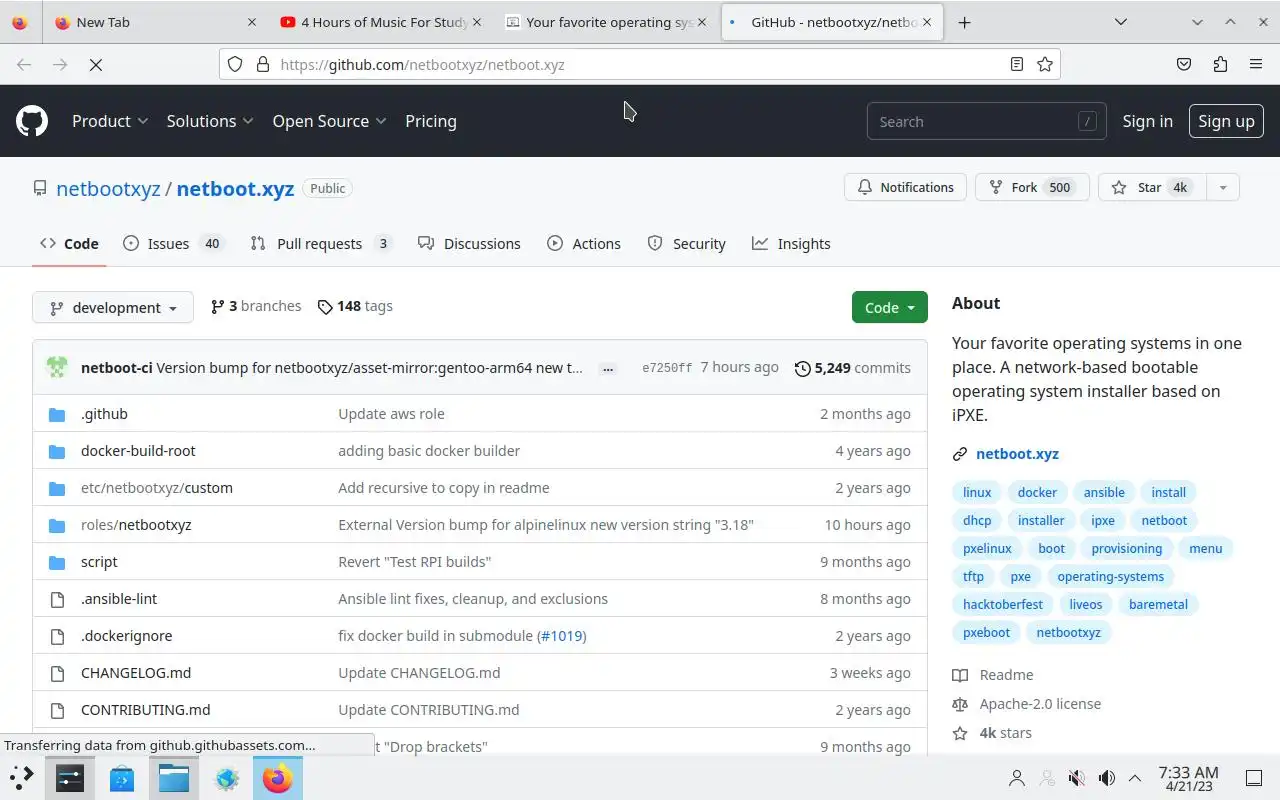Viewport: 1280px width, 800px height.
Task: Click the Sign in link
Action: point(1147,121)
